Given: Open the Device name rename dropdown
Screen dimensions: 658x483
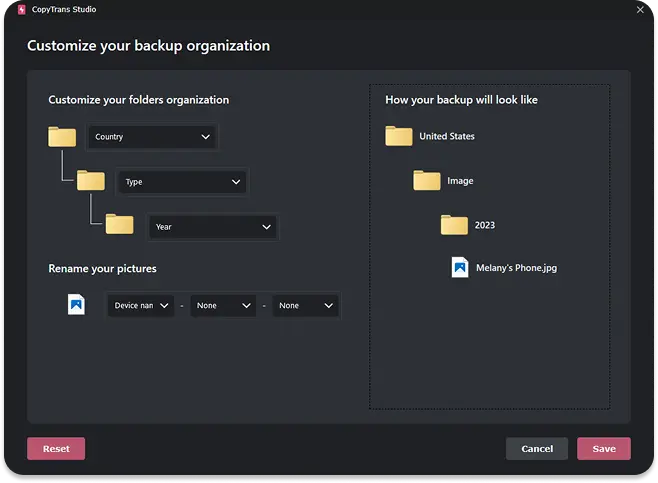Looking at the screenshot, I should pyautogui.click(x=141, y=305).
